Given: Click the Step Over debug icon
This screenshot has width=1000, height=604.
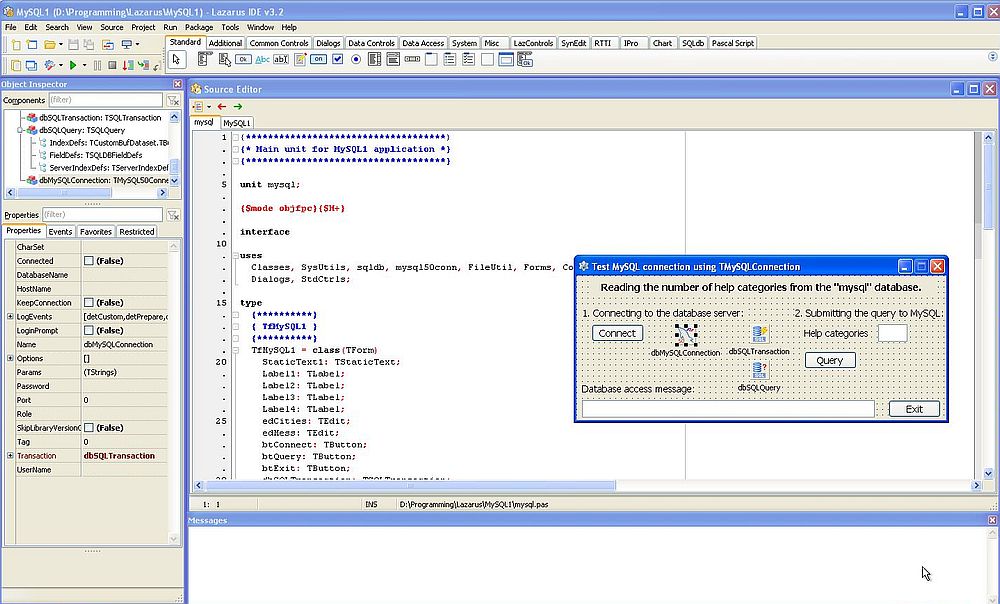Looking at the screenshot, I should coord(143,65).
